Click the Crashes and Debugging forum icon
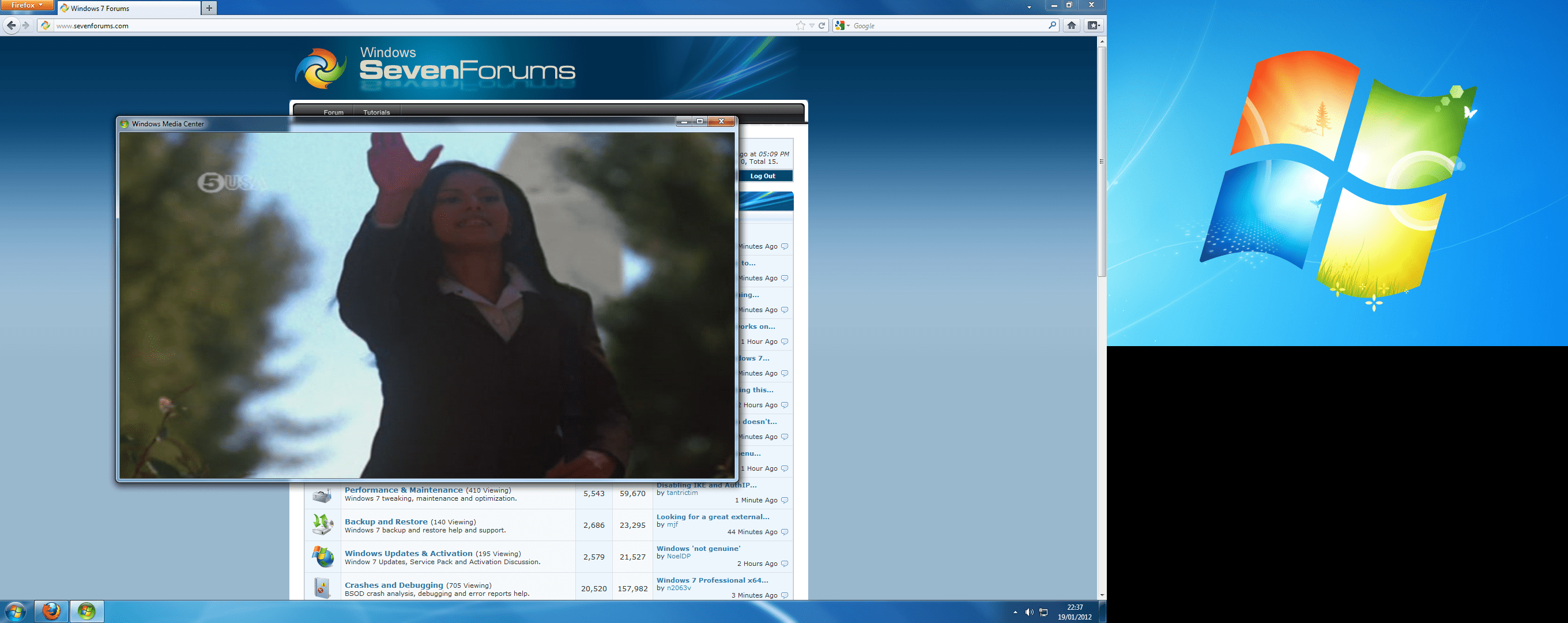The image size is (1568, 623). (322, 588)
